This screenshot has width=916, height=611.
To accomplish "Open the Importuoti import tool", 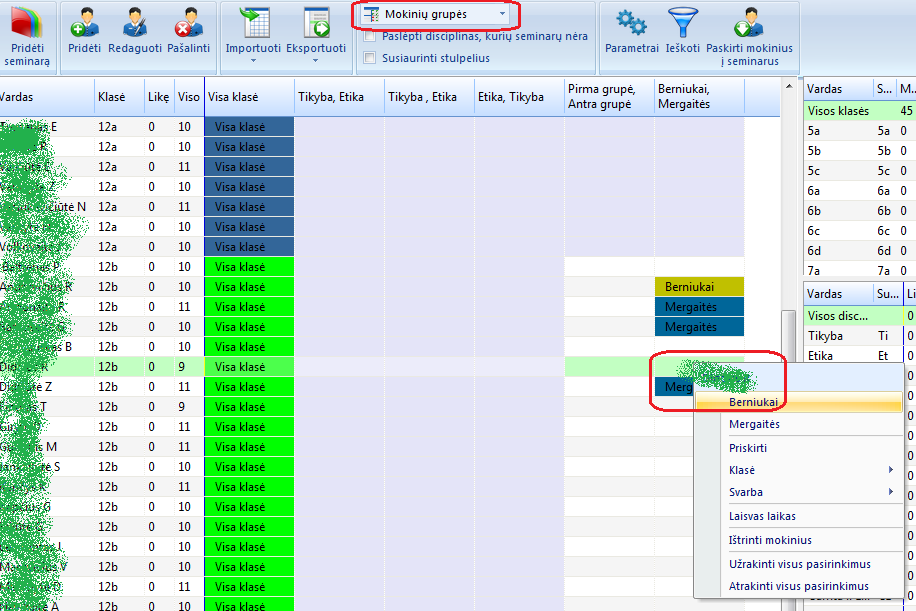I will click(x=252, y=23).
